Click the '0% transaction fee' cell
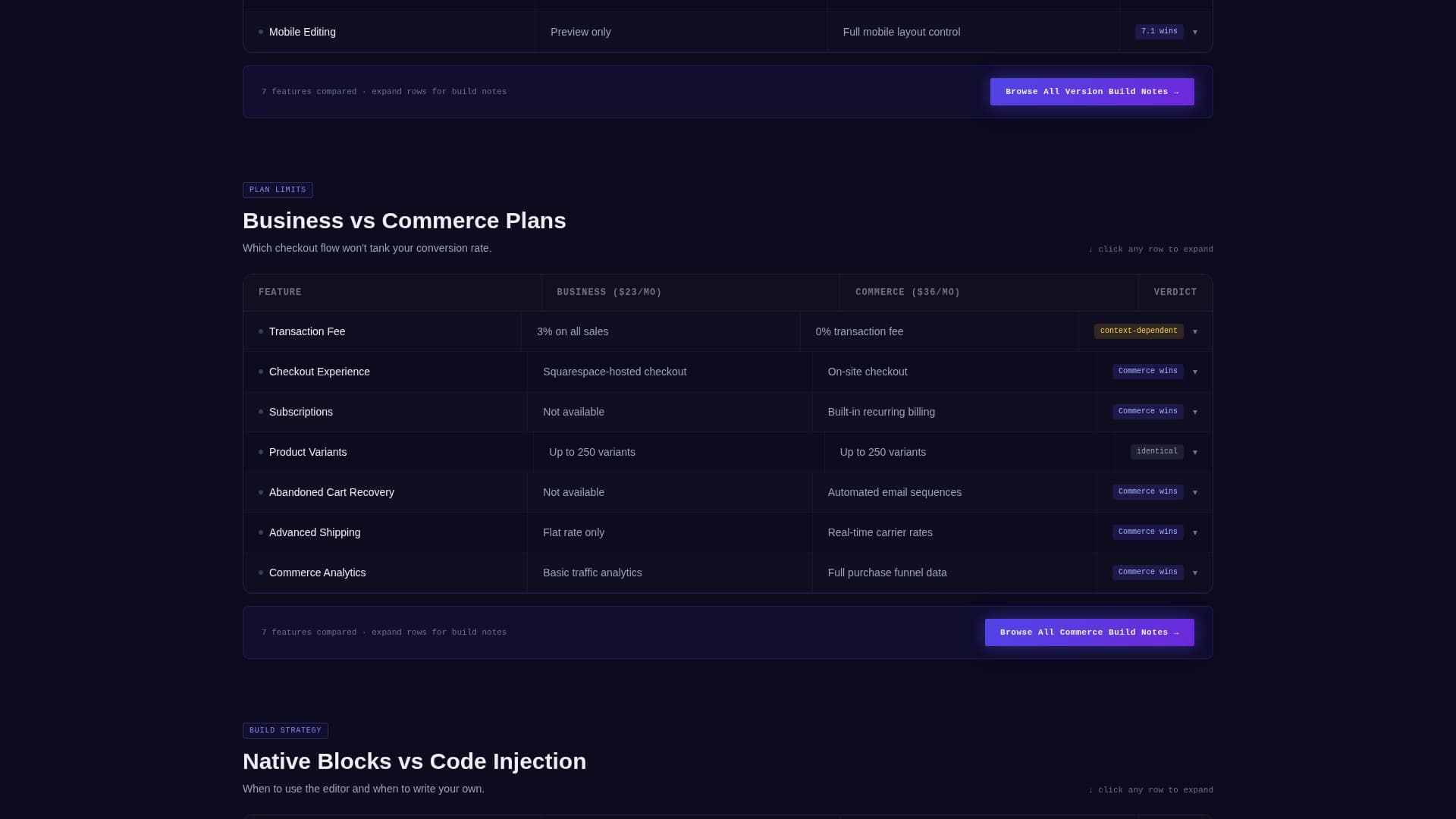1456x819 pixels. pyautogui.click(x=940, y=331)
